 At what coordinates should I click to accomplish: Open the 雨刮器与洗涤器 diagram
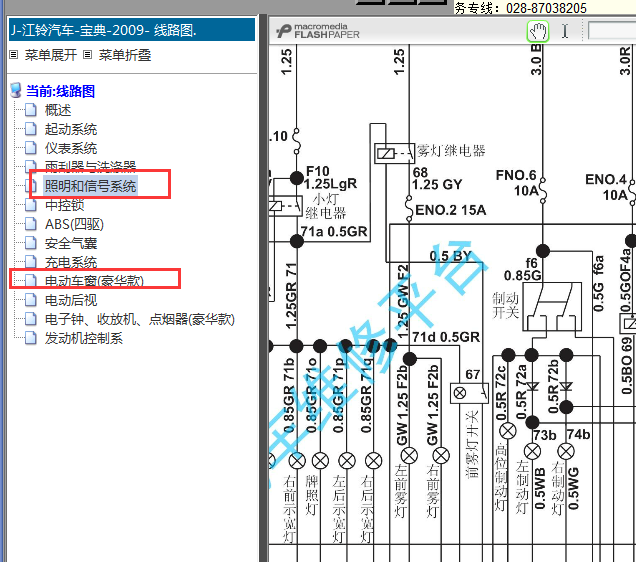point(90,166)
